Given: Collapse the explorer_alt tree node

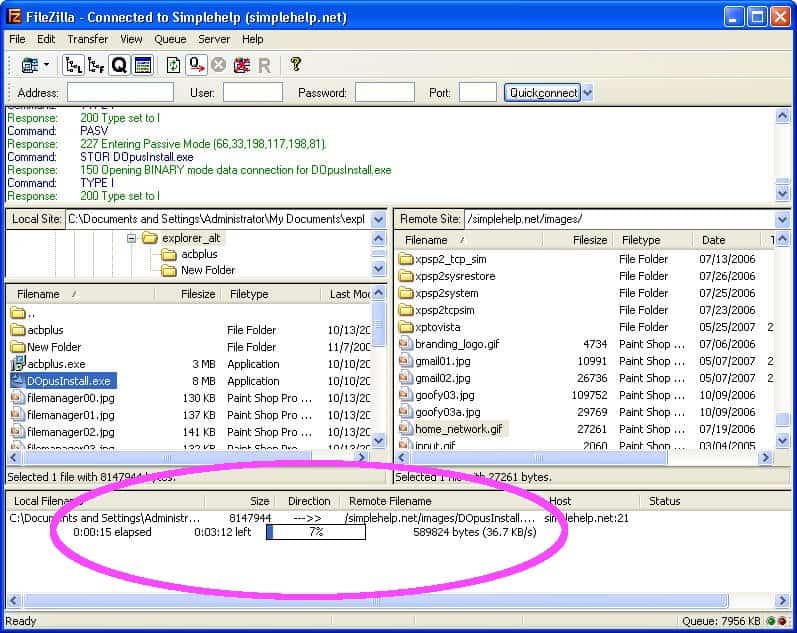Looking at the screenshot, I should coord(131,238).
